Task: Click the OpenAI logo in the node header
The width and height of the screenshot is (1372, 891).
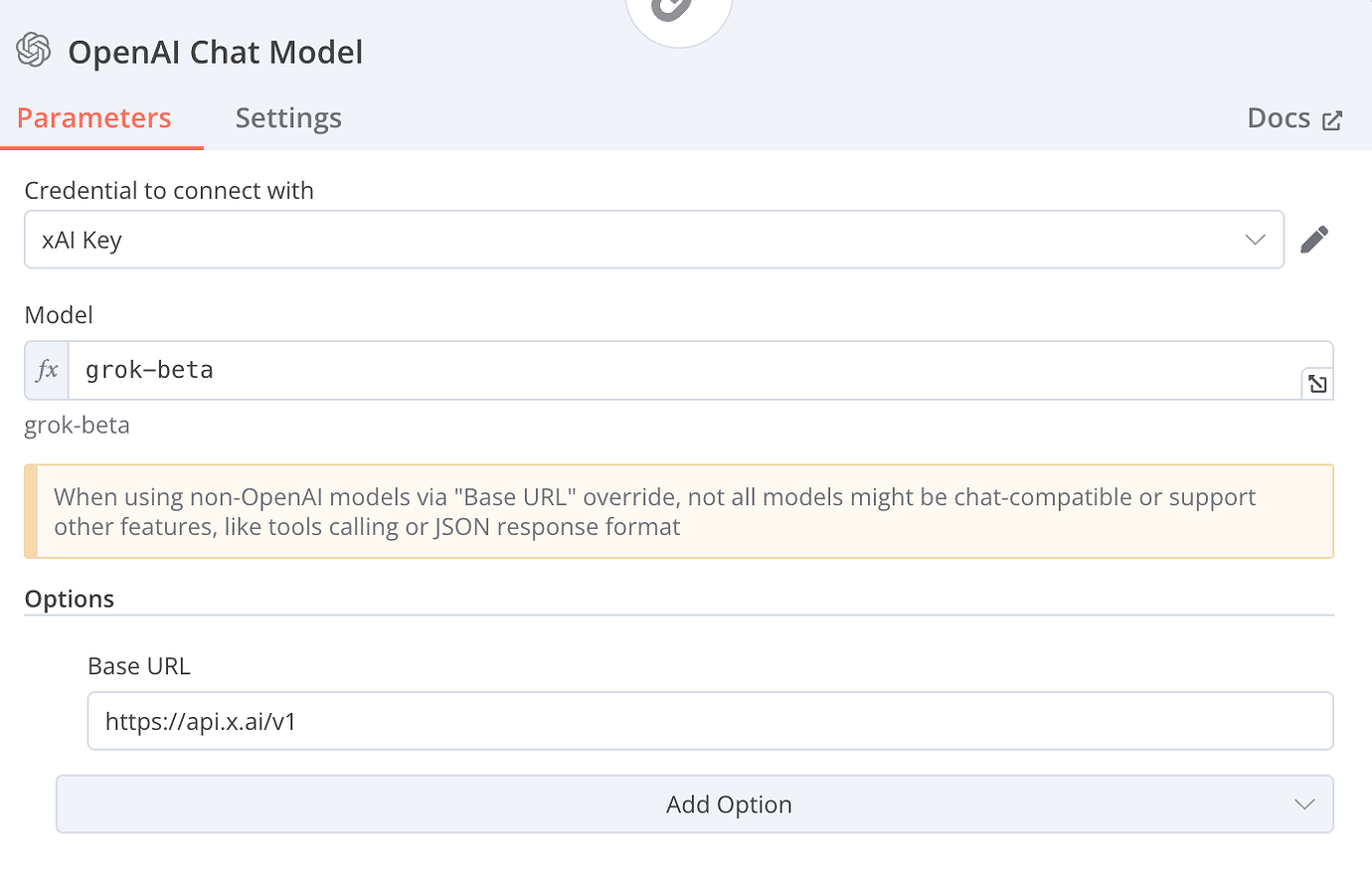Action: pyautogui.click(x=33, y=49)
